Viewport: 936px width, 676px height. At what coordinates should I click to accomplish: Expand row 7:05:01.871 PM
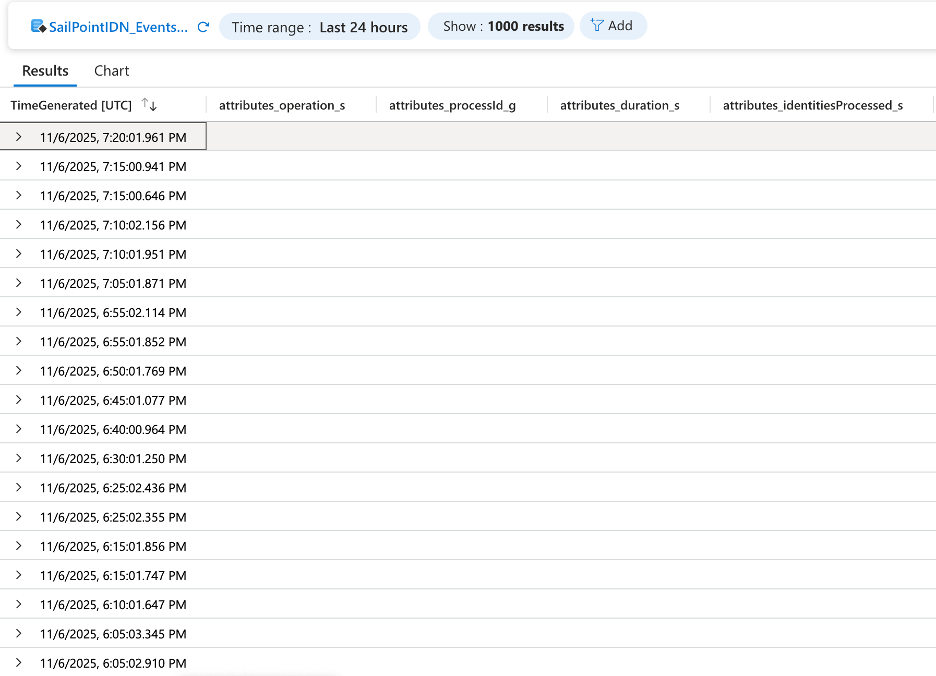(x=19, y=283)
